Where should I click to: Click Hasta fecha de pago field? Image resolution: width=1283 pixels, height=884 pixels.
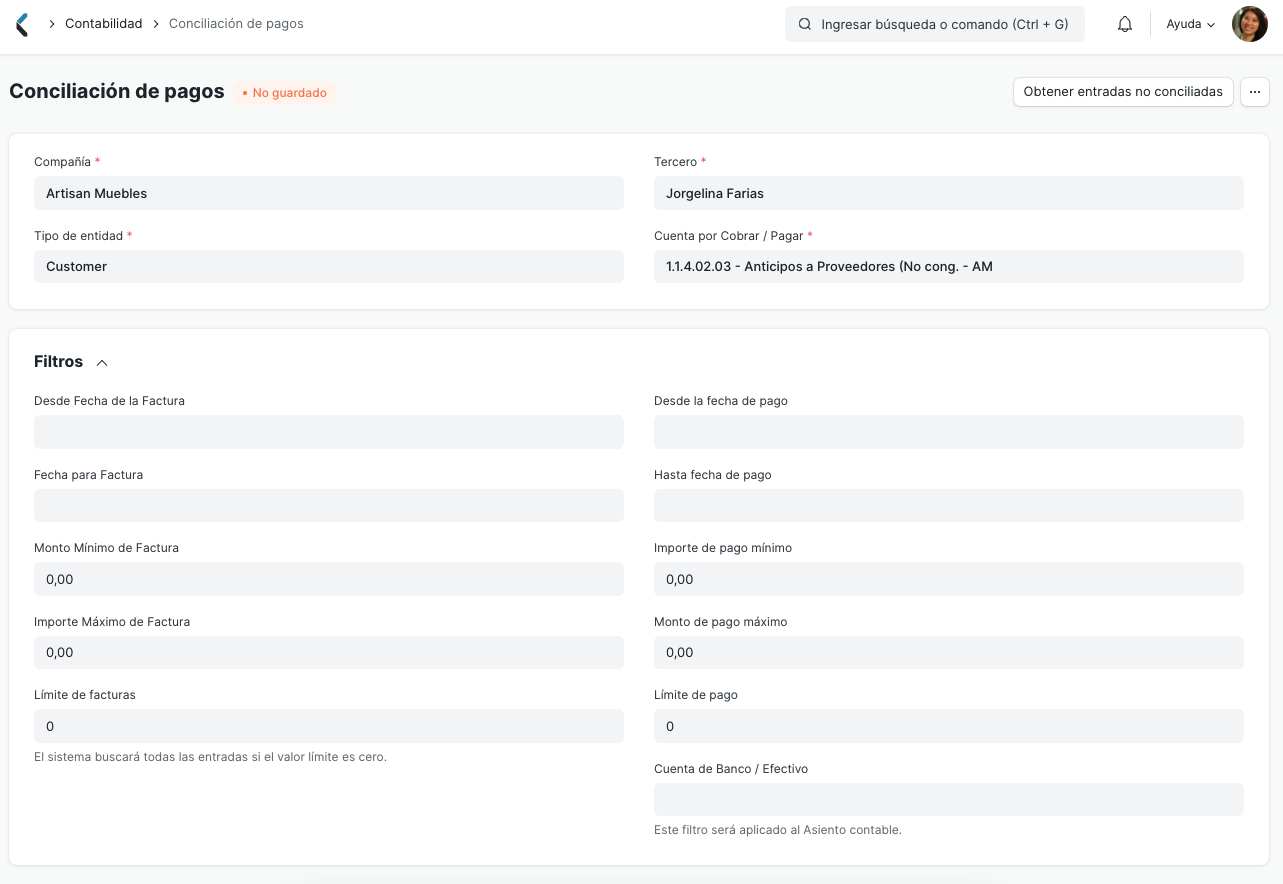(x=949, y=506)
